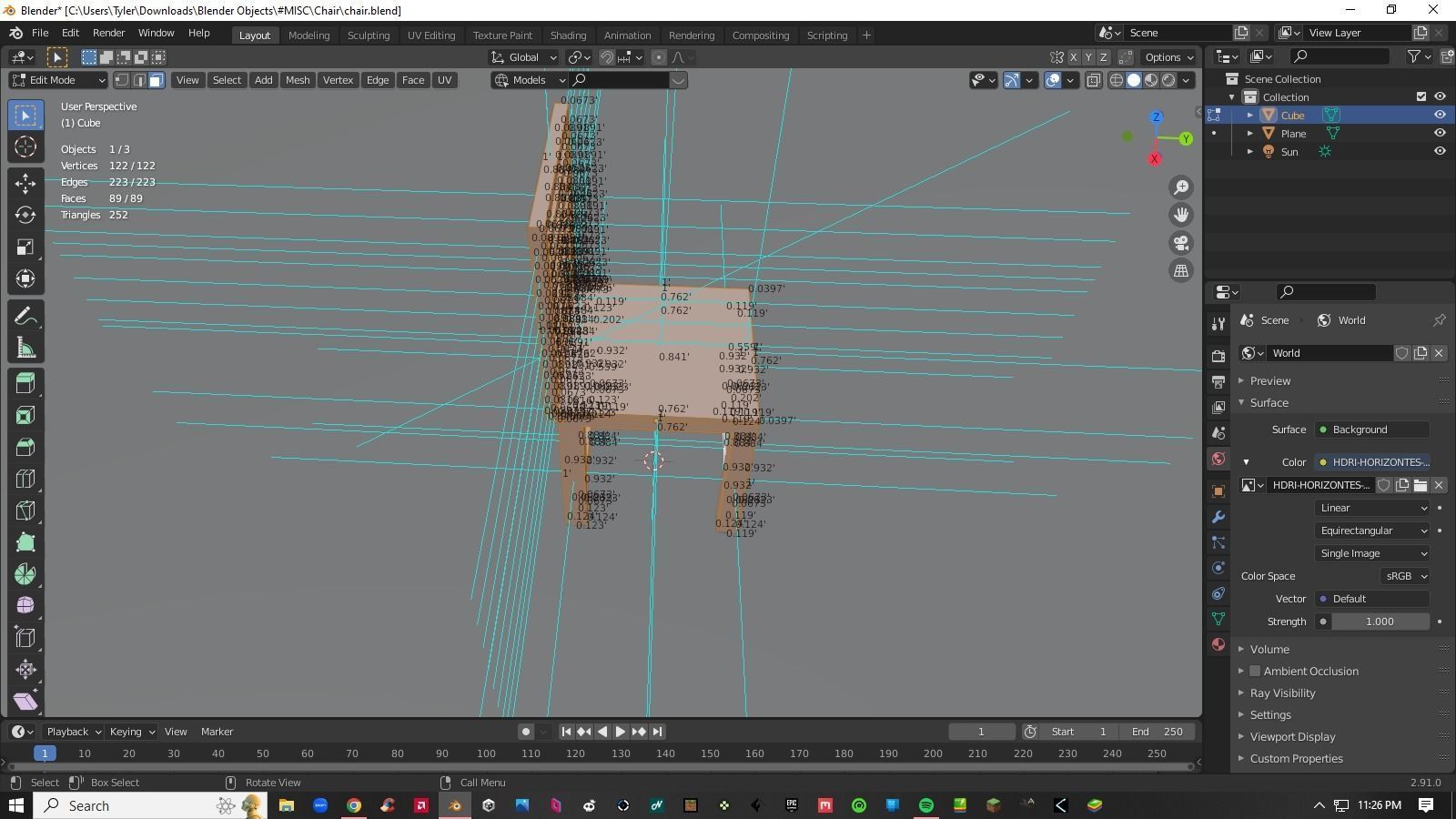Uncheck the Collection exclude checkbox
Viewport: 1456px width, 819px height.
tap(1421, 97)
